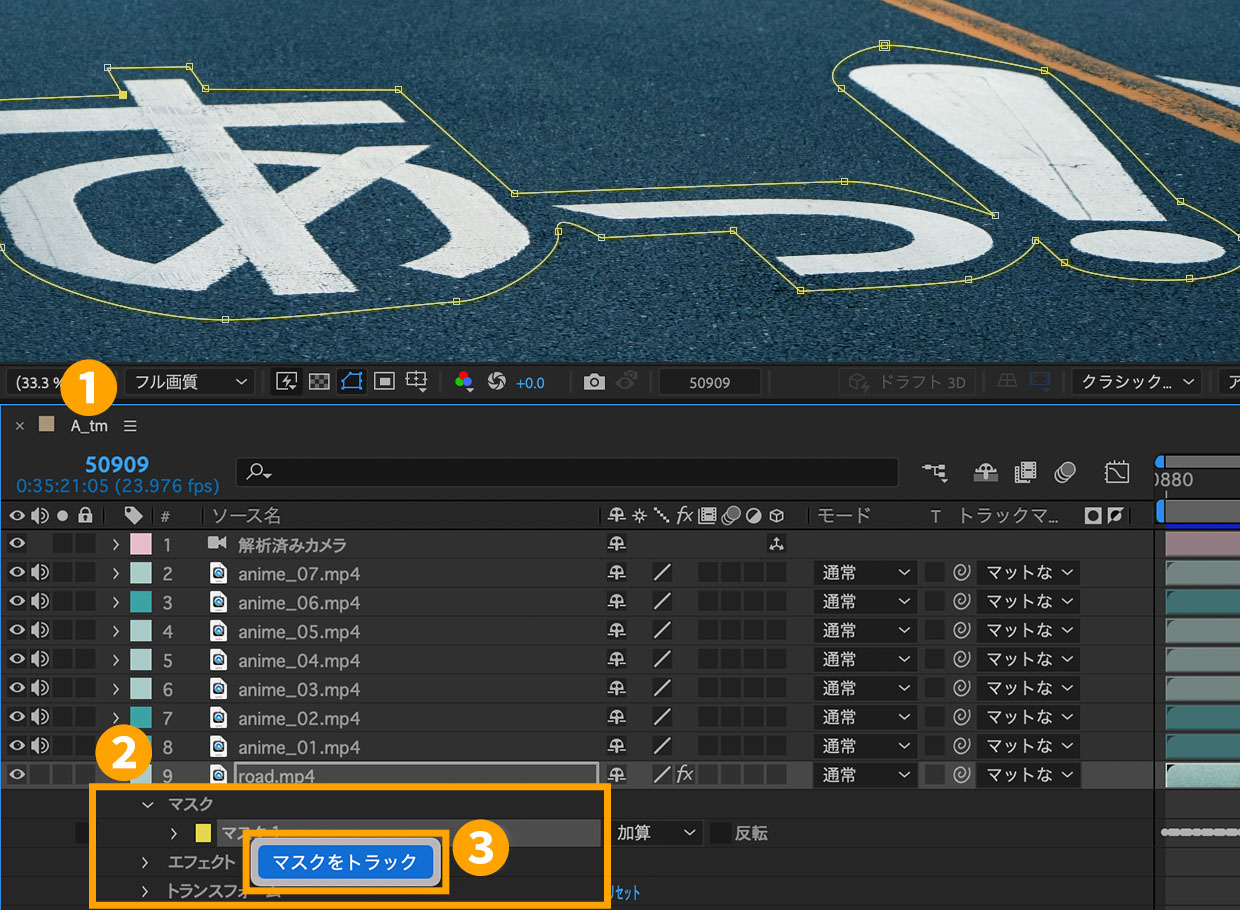Open track matte dropdown for anime_04.mp4

pos(1028,660)
